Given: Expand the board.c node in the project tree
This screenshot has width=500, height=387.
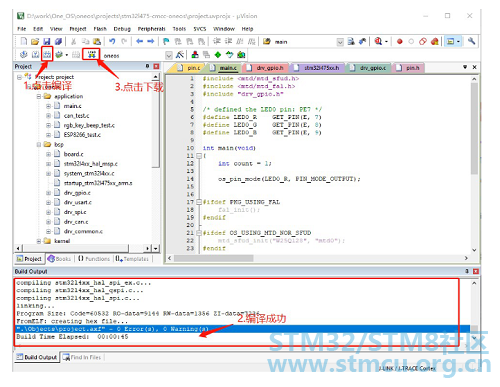Looking at the screenshot, I should [48, 154].
